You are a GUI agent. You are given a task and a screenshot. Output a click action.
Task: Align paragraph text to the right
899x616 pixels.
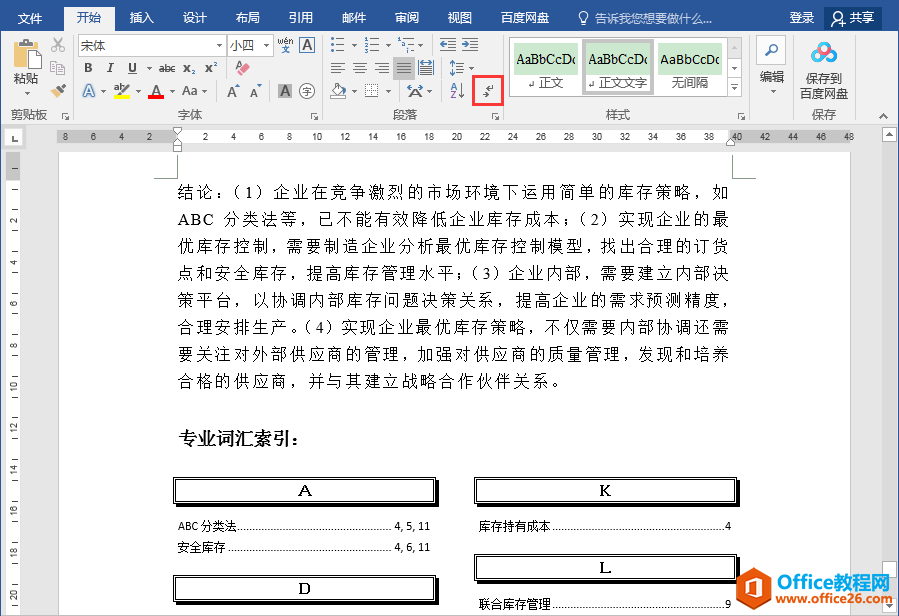pyautogui.click(x=382, y=68)
